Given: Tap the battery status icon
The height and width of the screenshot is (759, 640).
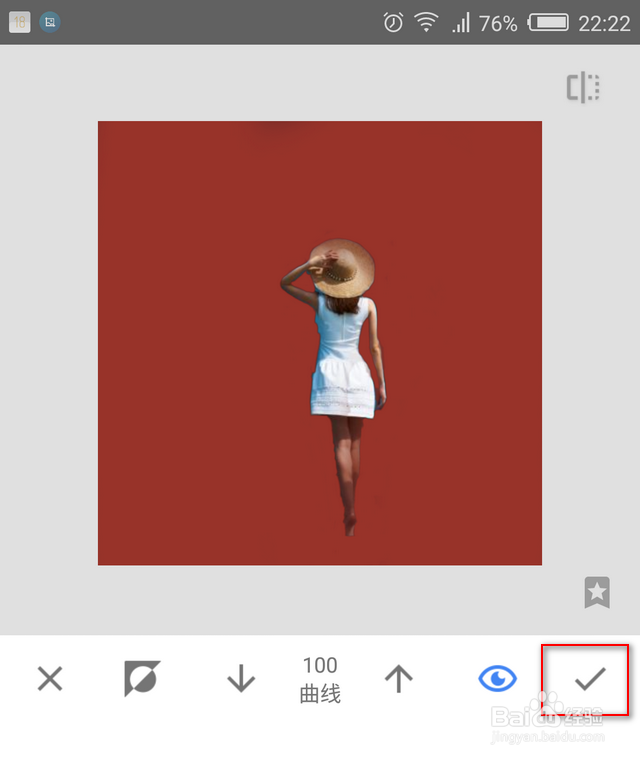Looking at the screenshot, I should [548, 22].
